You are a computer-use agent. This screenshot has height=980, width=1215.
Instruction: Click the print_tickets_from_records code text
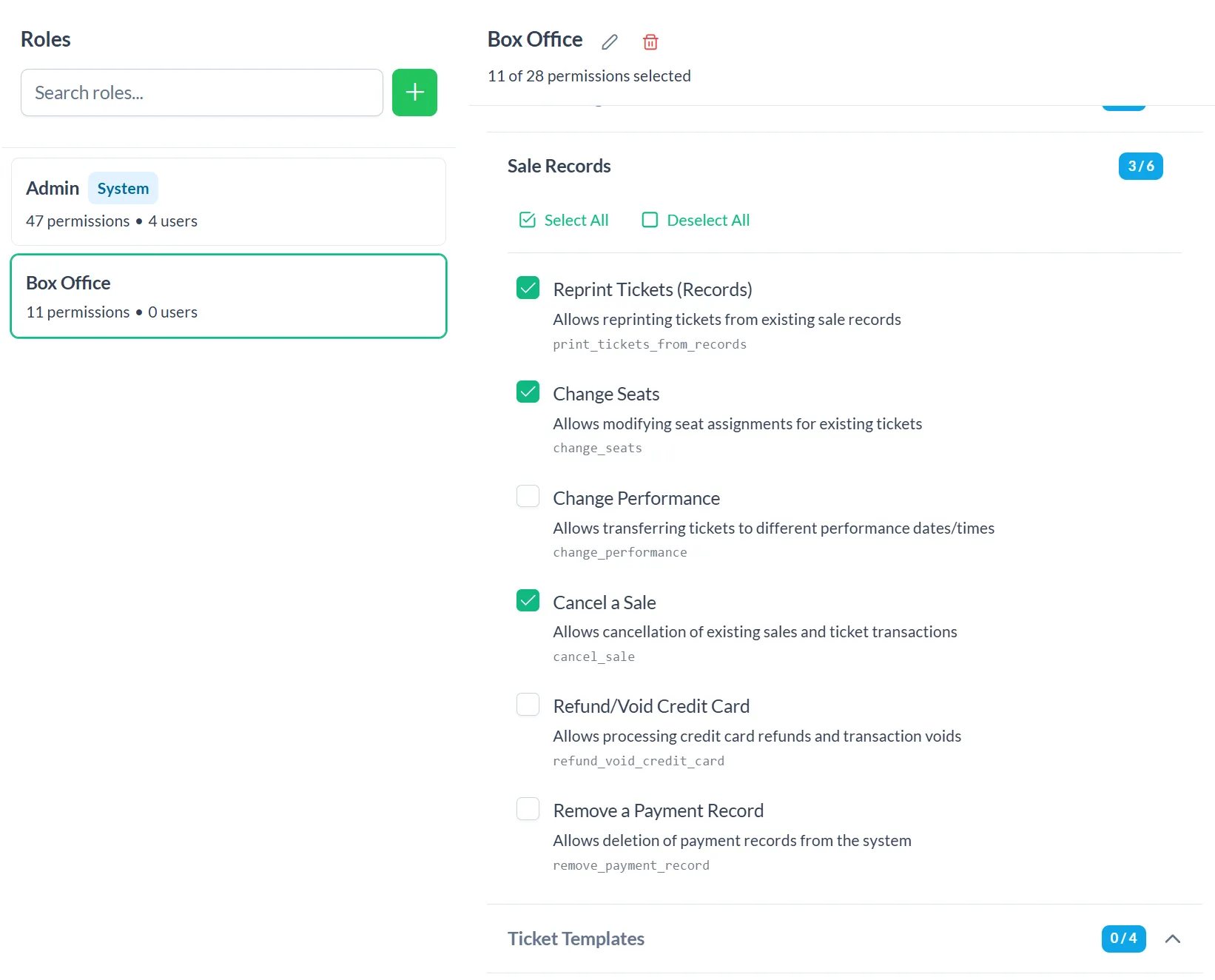click(x=650, y=344)
